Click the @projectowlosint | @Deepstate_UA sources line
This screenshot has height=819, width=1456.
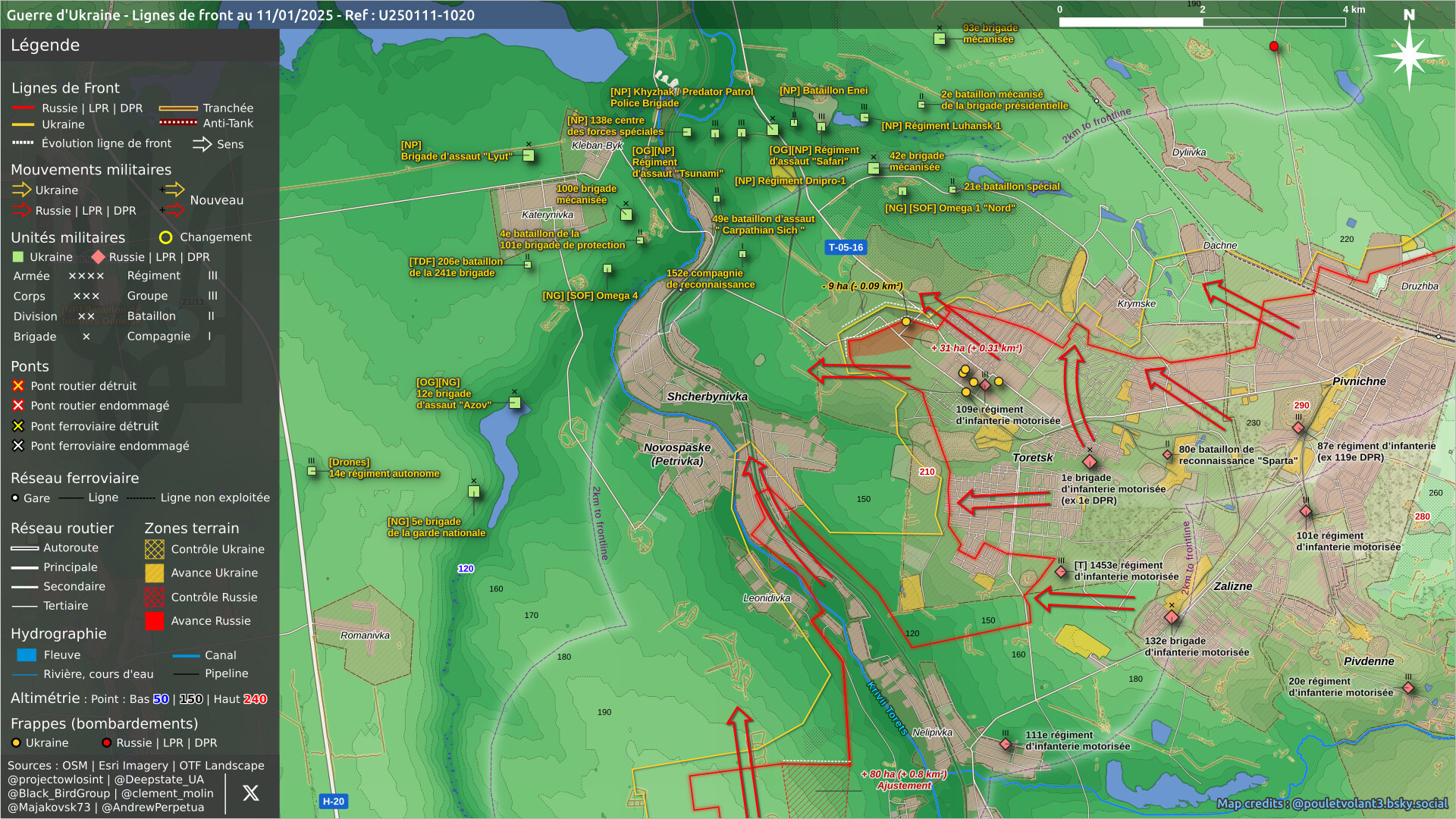106,780
